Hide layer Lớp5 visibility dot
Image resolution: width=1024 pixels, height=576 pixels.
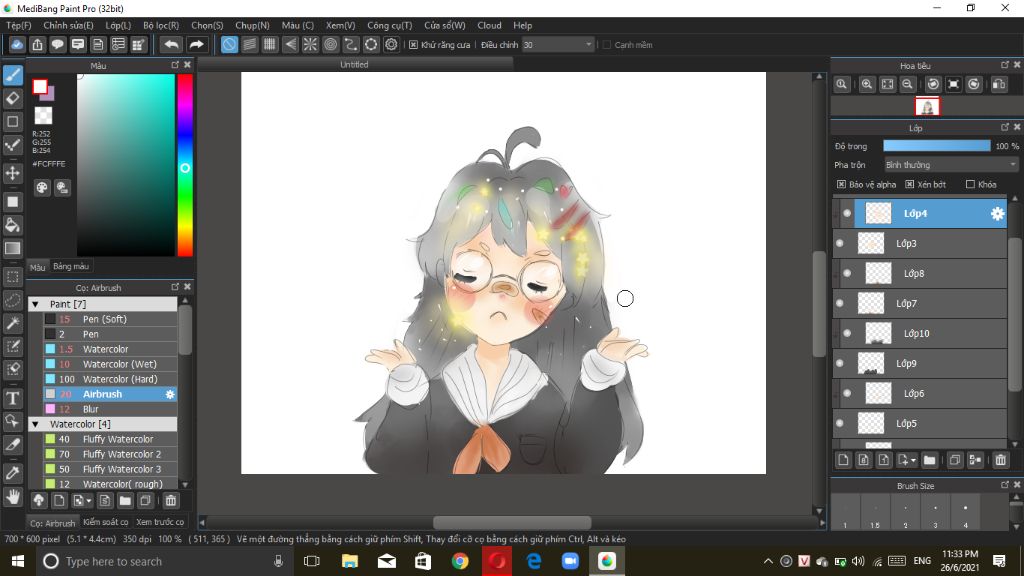click(x=840, y=424)
